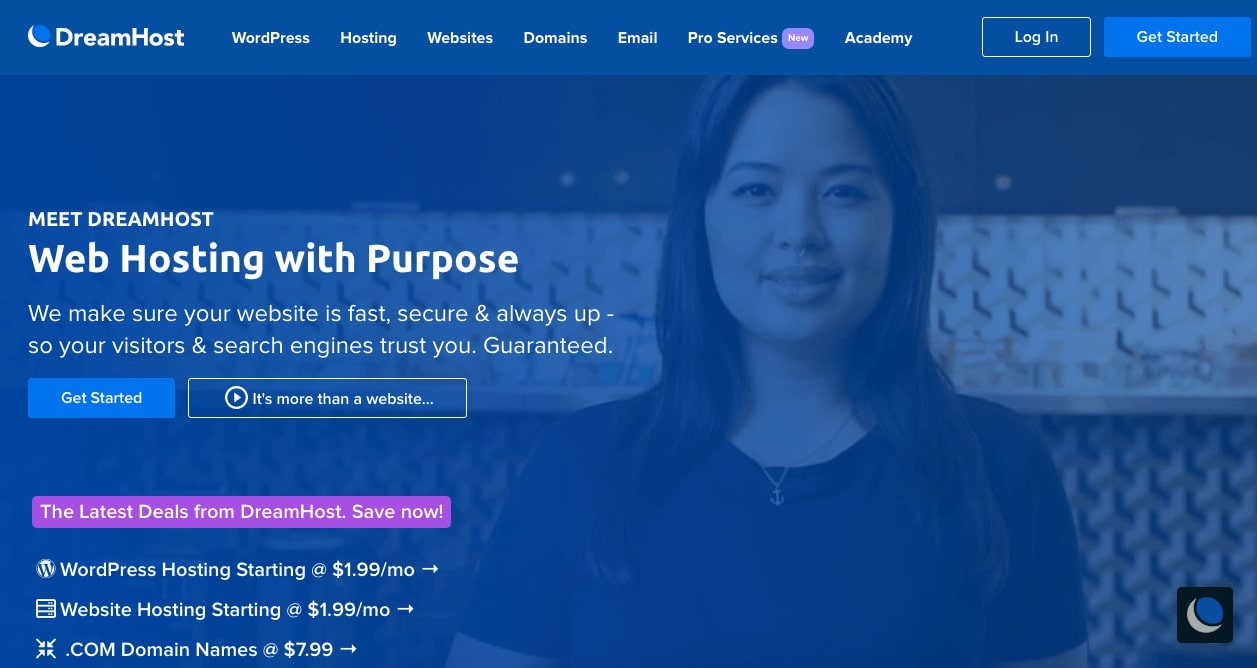This screenshot has height=668, width=1257.
Task: Click the DreamHost moon logo
Action: (x=39, y=37)
